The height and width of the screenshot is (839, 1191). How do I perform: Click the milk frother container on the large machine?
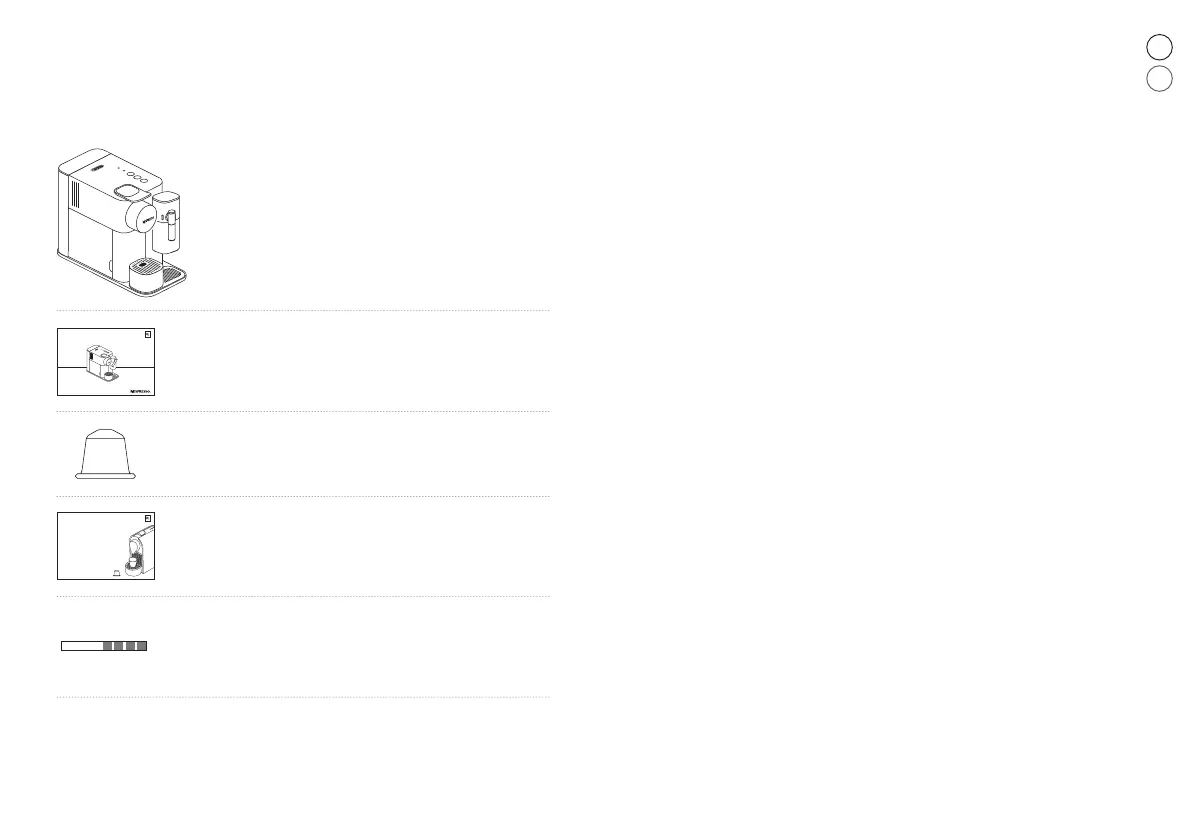pyautogui.click(x=166, y=222)
